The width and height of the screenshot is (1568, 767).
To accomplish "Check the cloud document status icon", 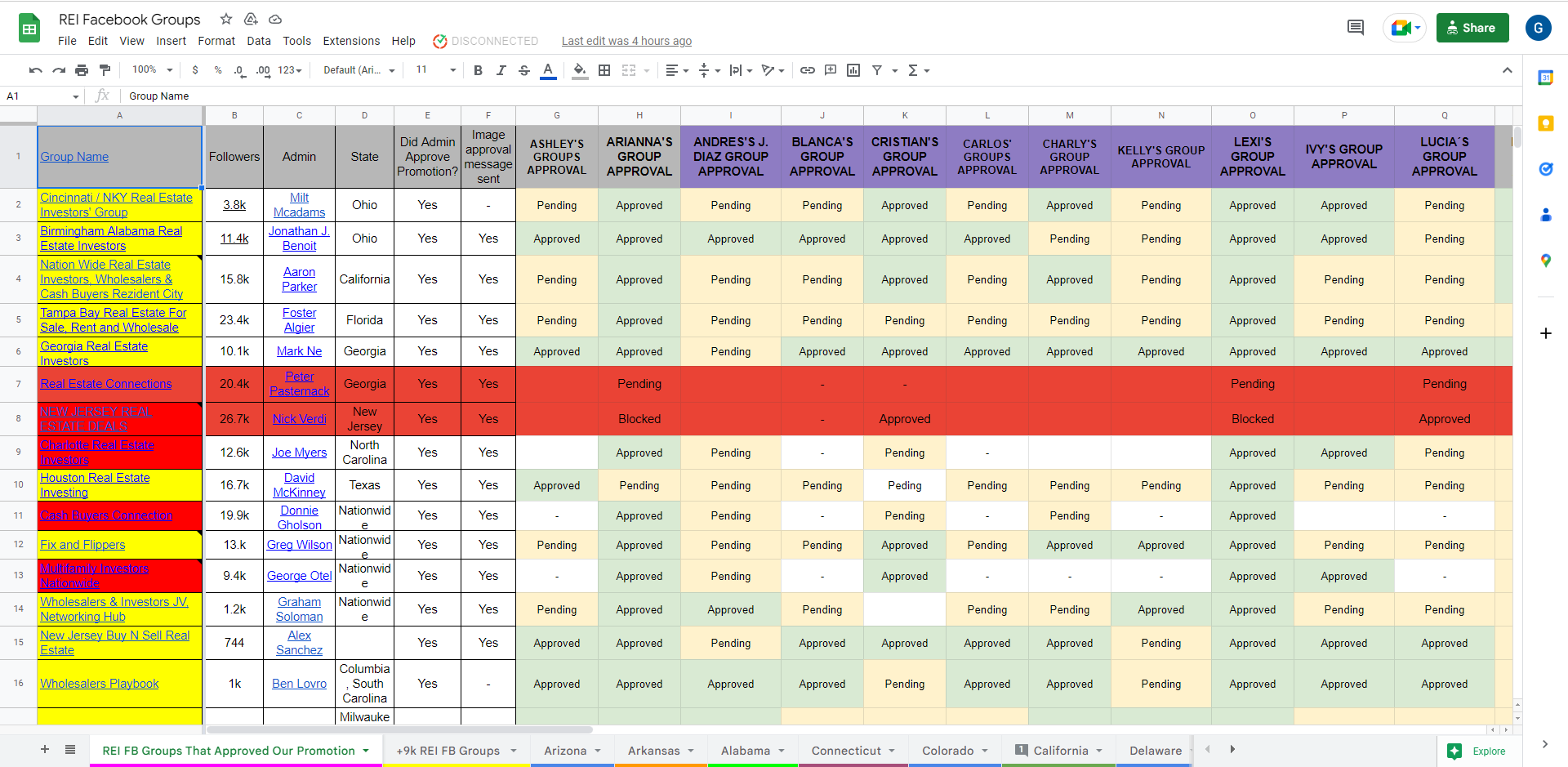I will point(275,19).
